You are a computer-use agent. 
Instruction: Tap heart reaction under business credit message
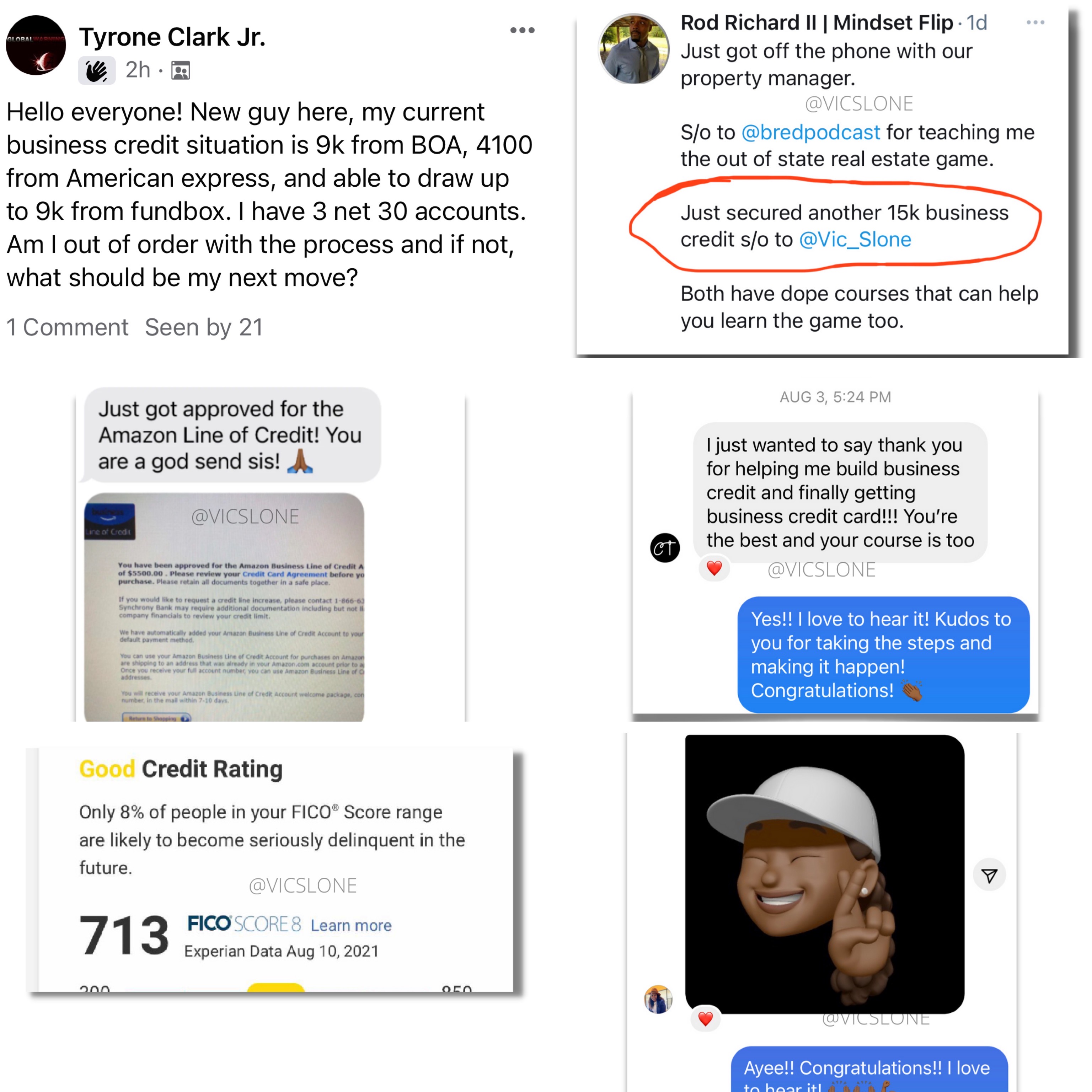[714, 568]
